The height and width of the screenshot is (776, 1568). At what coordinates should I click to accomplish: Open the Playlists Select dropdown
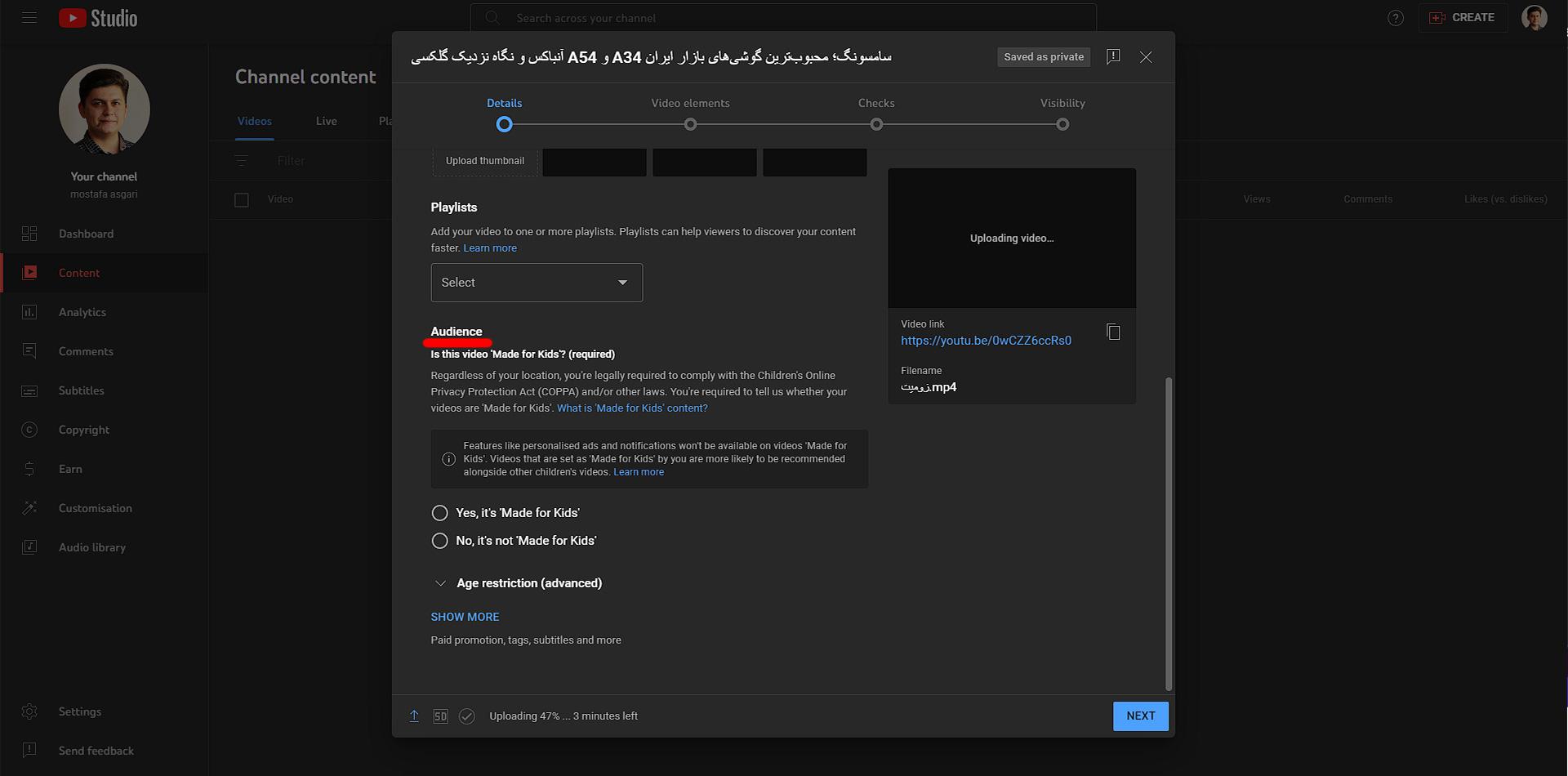pyautogui.click(x=537, y=283)
